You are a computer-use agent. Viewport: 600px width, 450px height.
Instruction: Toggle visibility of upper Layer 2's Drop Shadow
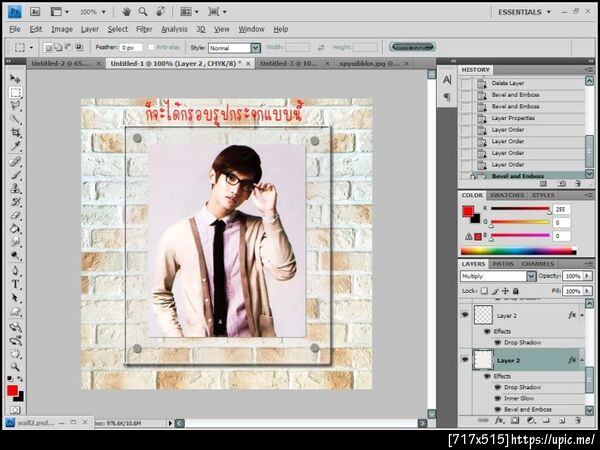497,342
